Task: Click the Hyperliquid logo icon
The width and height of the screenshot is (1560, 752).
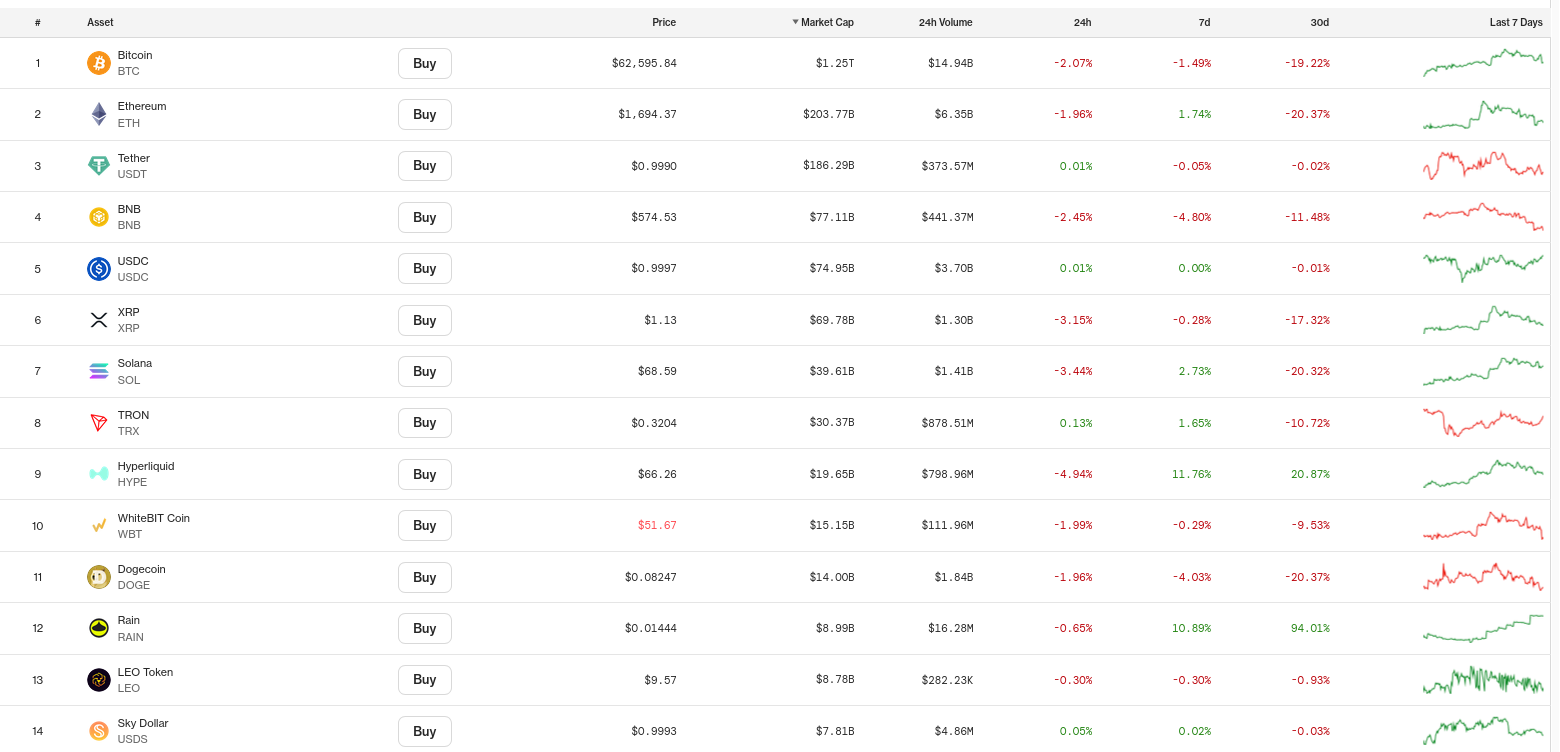Action: tap(99, 474)
